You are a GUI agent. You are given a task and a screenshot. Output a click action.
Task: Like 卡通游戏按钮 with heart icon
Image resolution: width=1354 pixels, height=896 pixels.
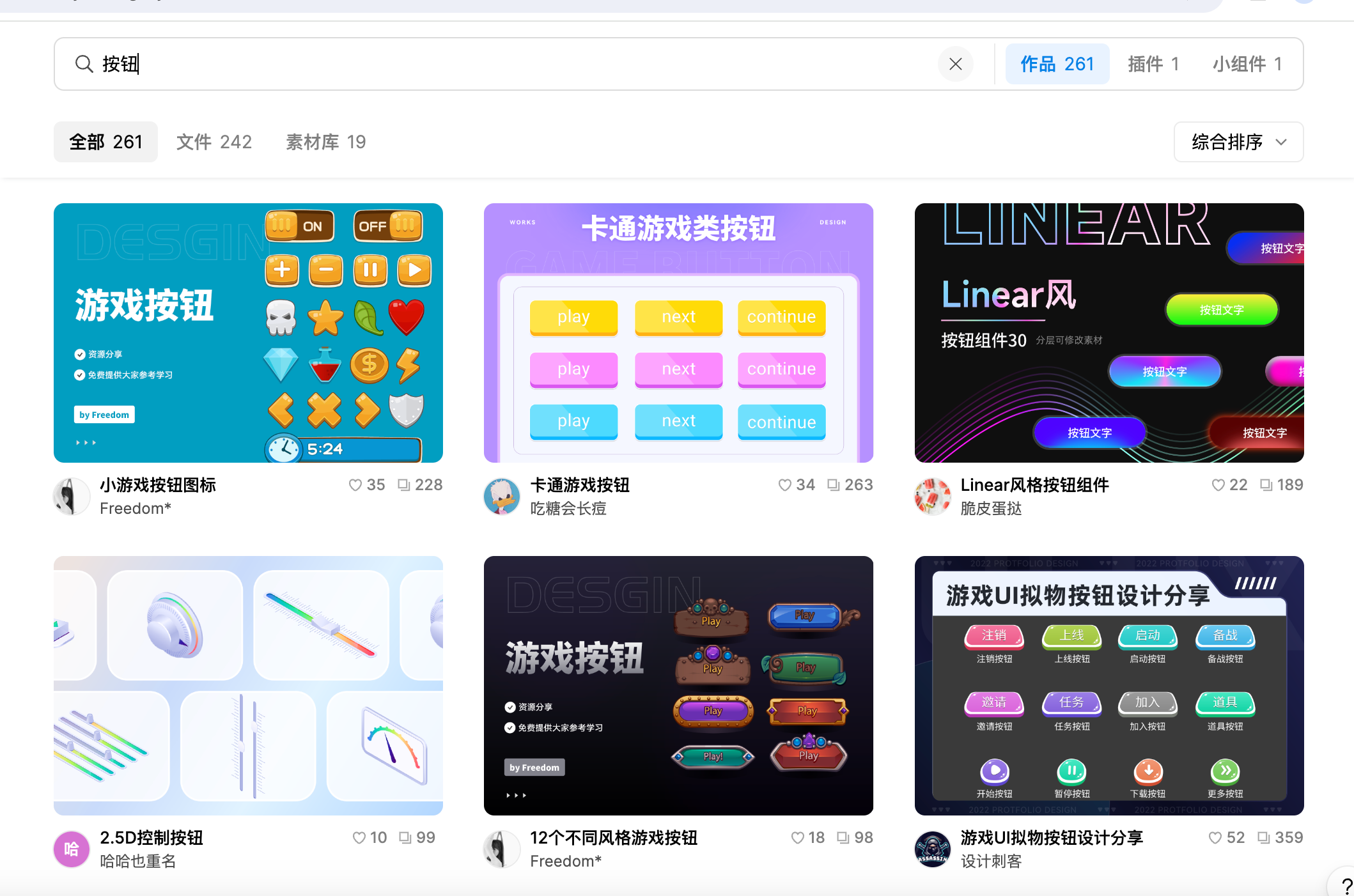click(x=785, y=485)
